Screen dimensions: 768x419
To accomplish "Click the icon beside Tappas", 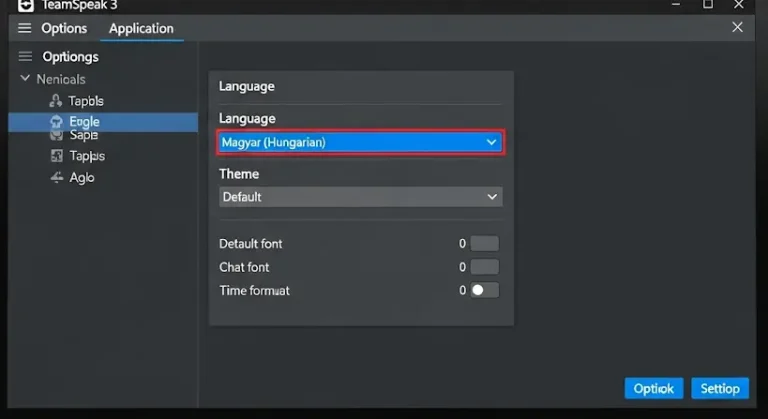I will [57, 156].
